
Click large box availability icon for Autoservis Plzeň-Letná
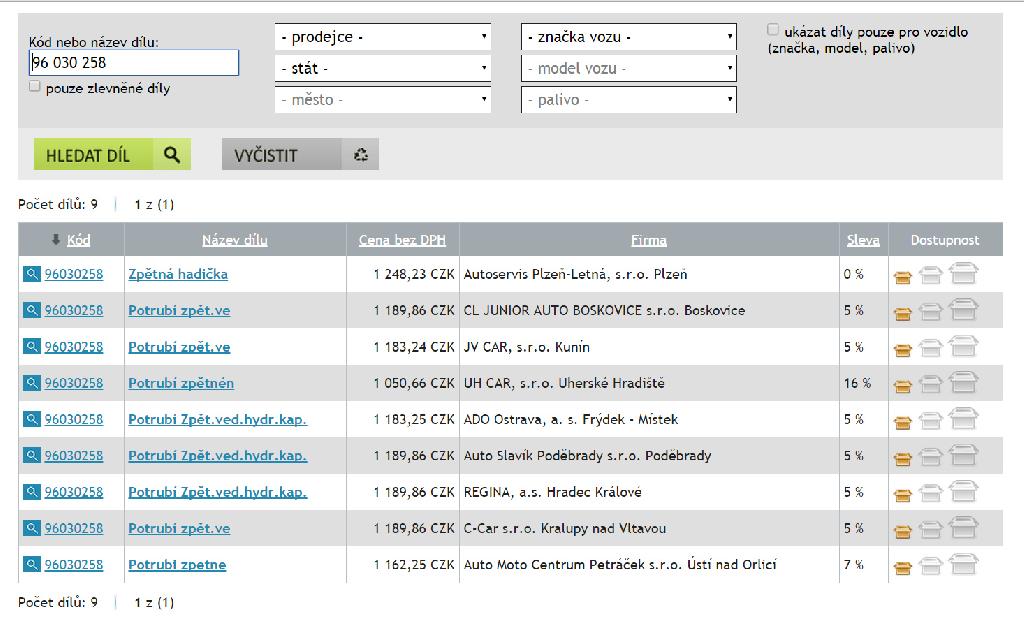963,273
